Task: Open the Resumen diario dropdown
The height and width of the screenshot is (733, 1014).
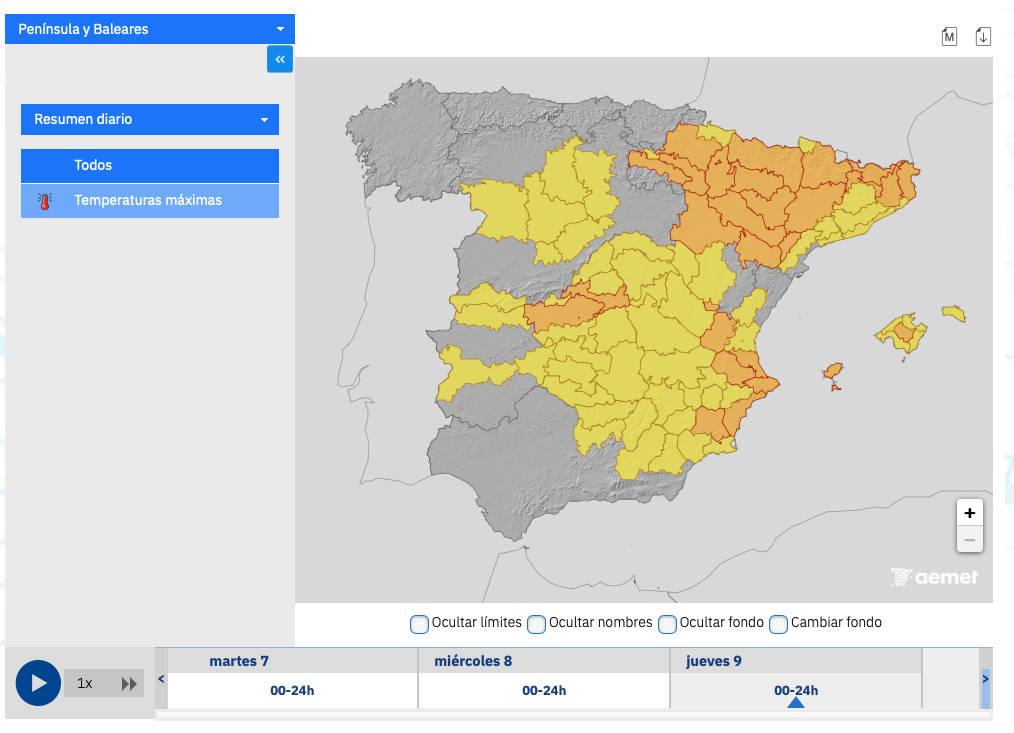Action: pos(150,120)
